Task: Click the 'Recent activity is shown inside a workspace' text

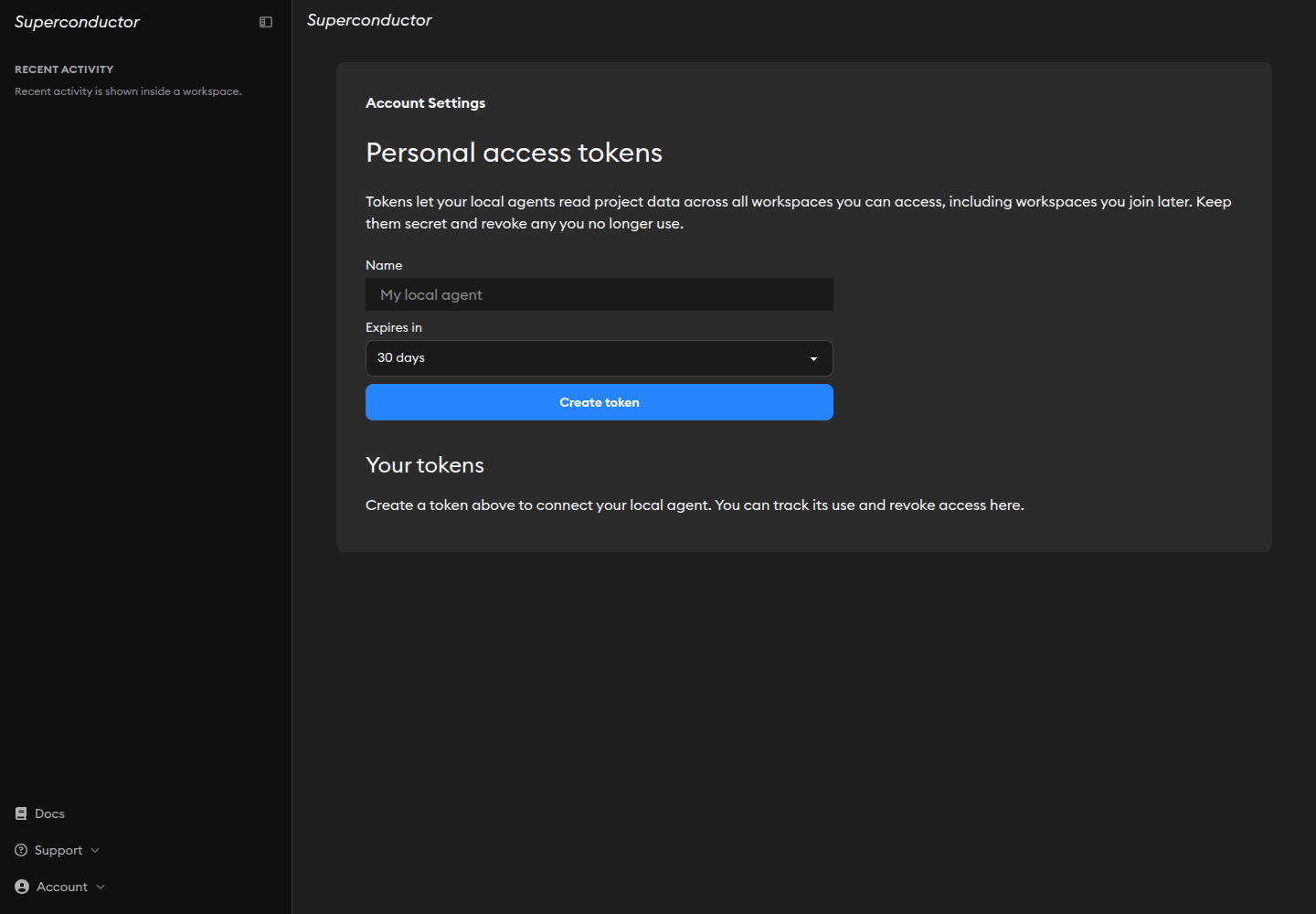Action: [128, 91]
